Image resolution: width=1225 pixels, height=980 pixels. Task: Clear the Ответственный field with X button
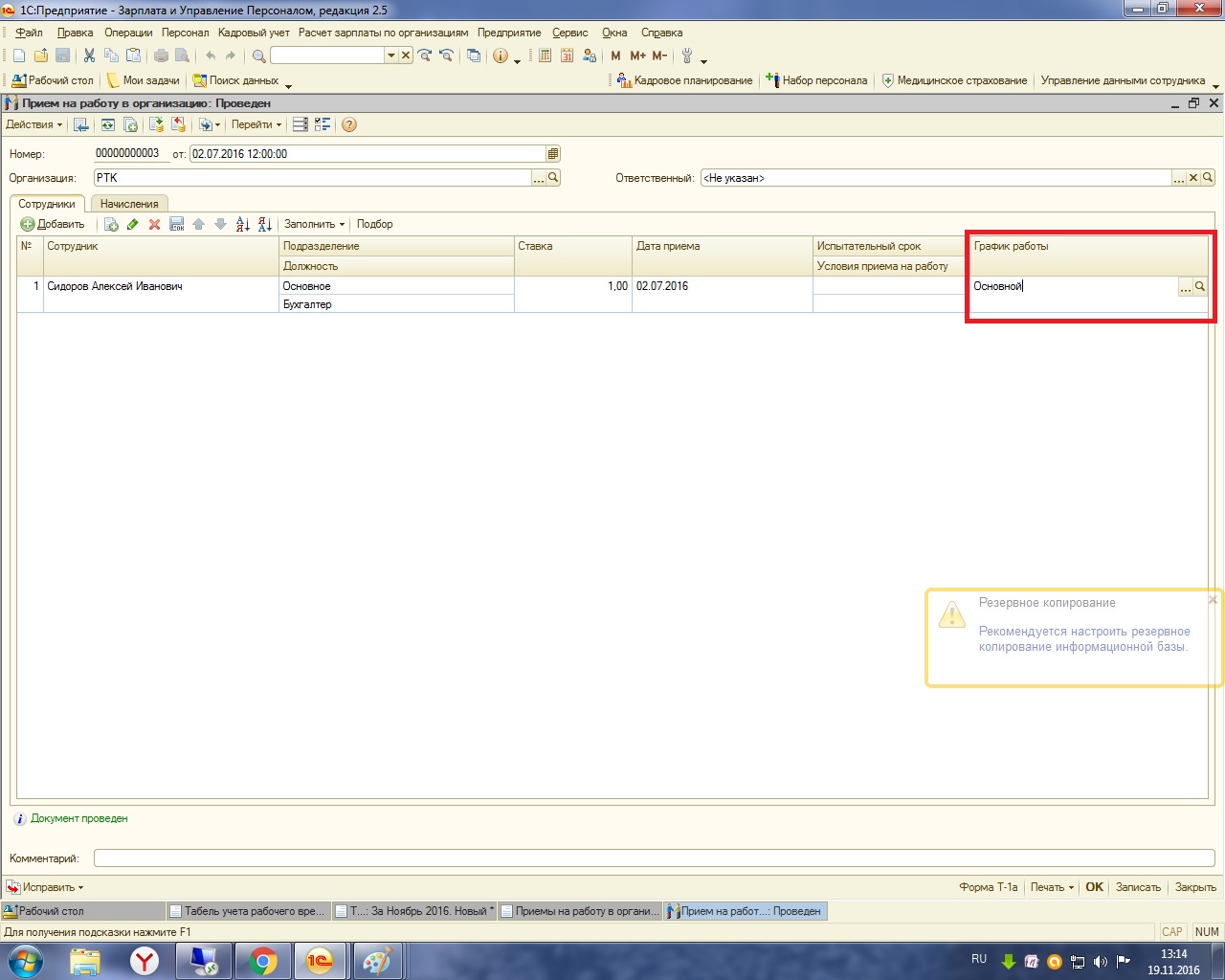1193,177
